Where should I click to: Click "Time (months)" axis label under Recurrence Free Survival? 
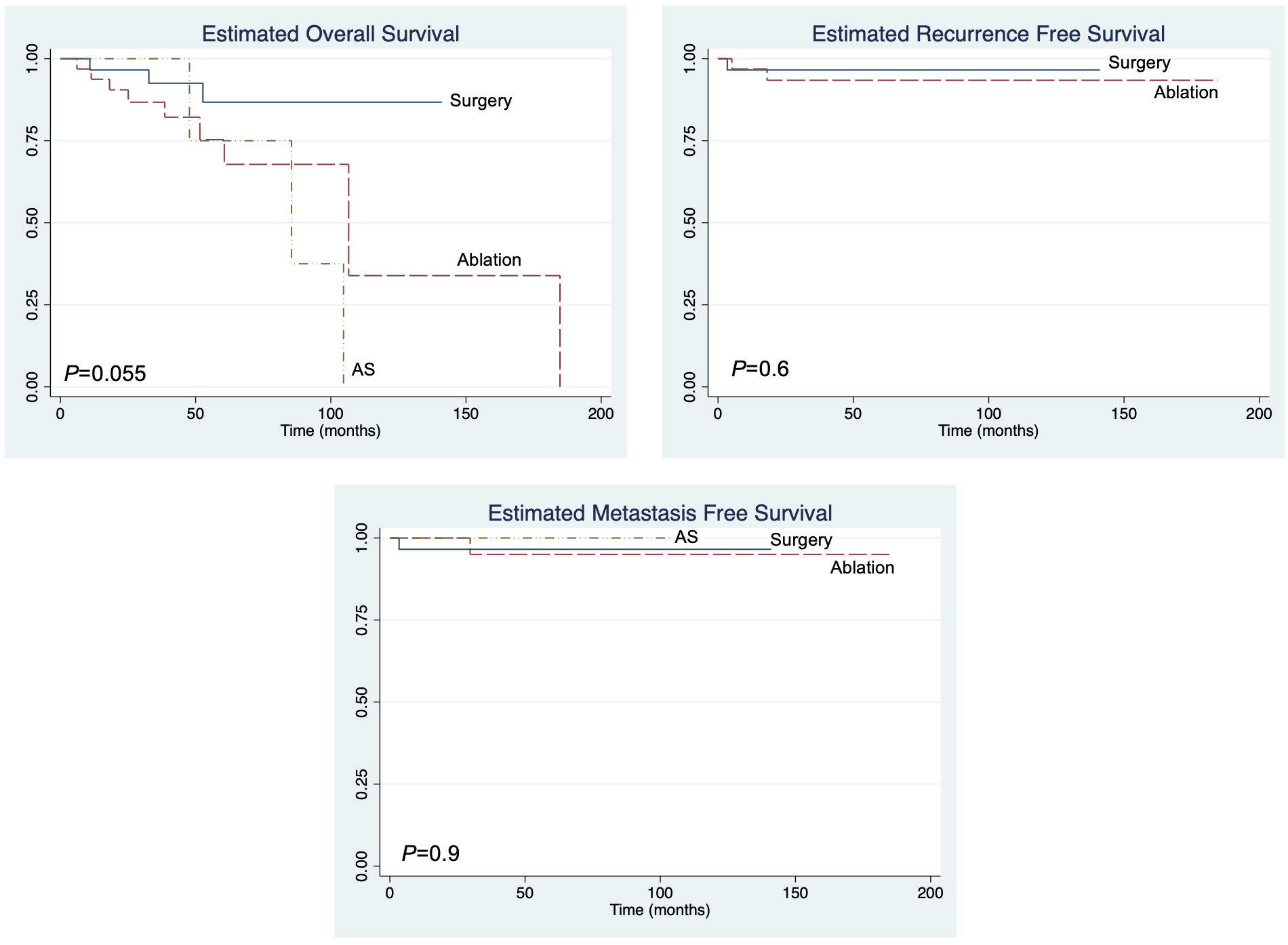click(x=988, y=431)
